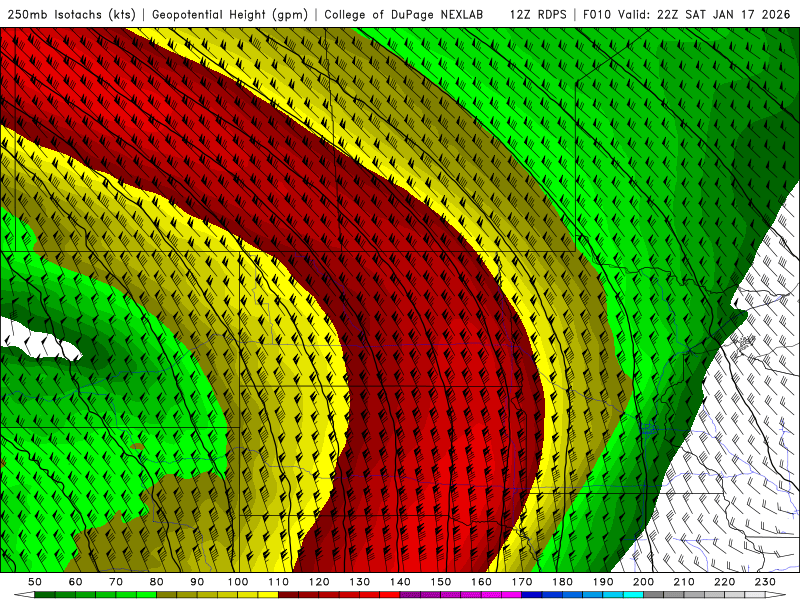Click the legend value 100

click(238, 582)
